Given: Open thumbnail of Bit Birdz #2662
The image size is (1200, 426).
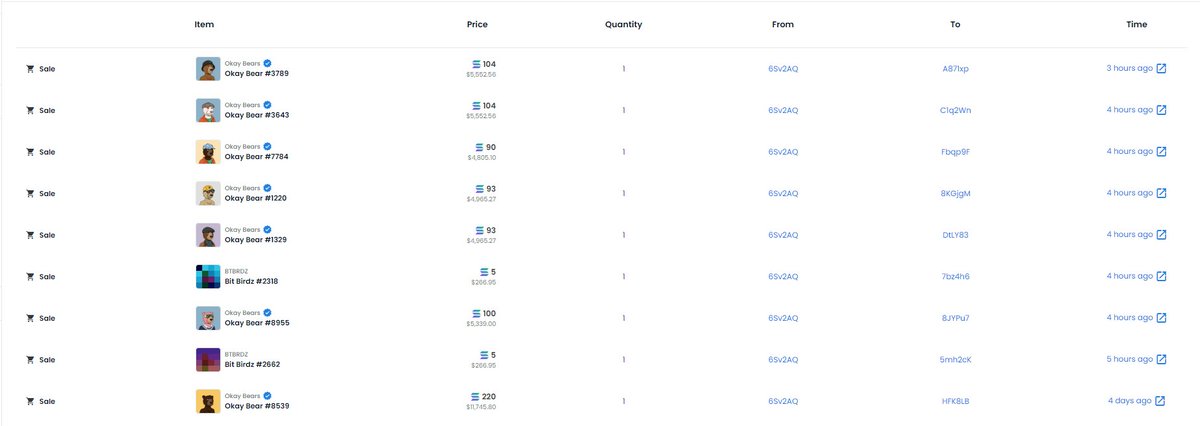Looking at the screenshot, I should (x=208, y=359).
